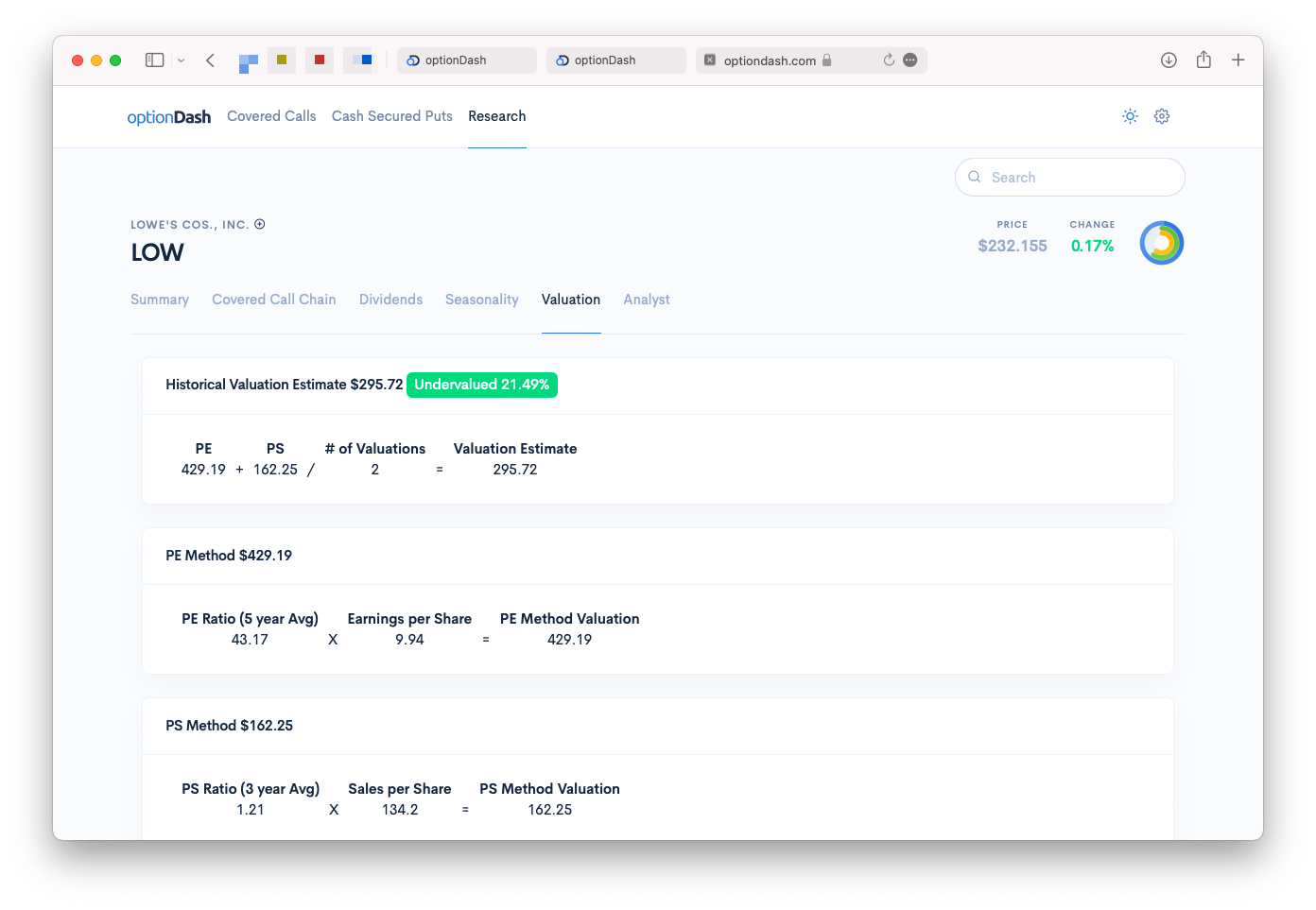This screenshot has height=910, width=1316.
Task: Open the Covered Call Chain tab
Action: pyautogui.click(x=274, y=300)
